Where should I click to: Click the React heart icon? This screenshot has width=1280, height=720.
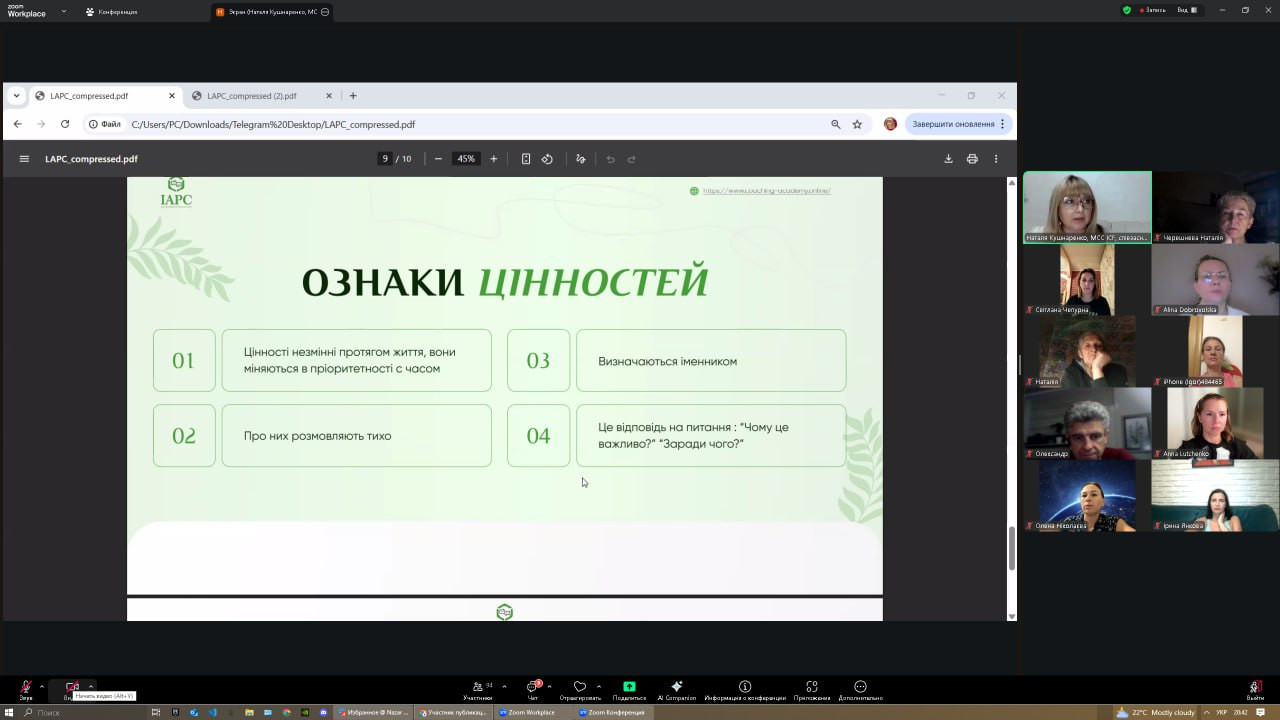coord(580,687)
